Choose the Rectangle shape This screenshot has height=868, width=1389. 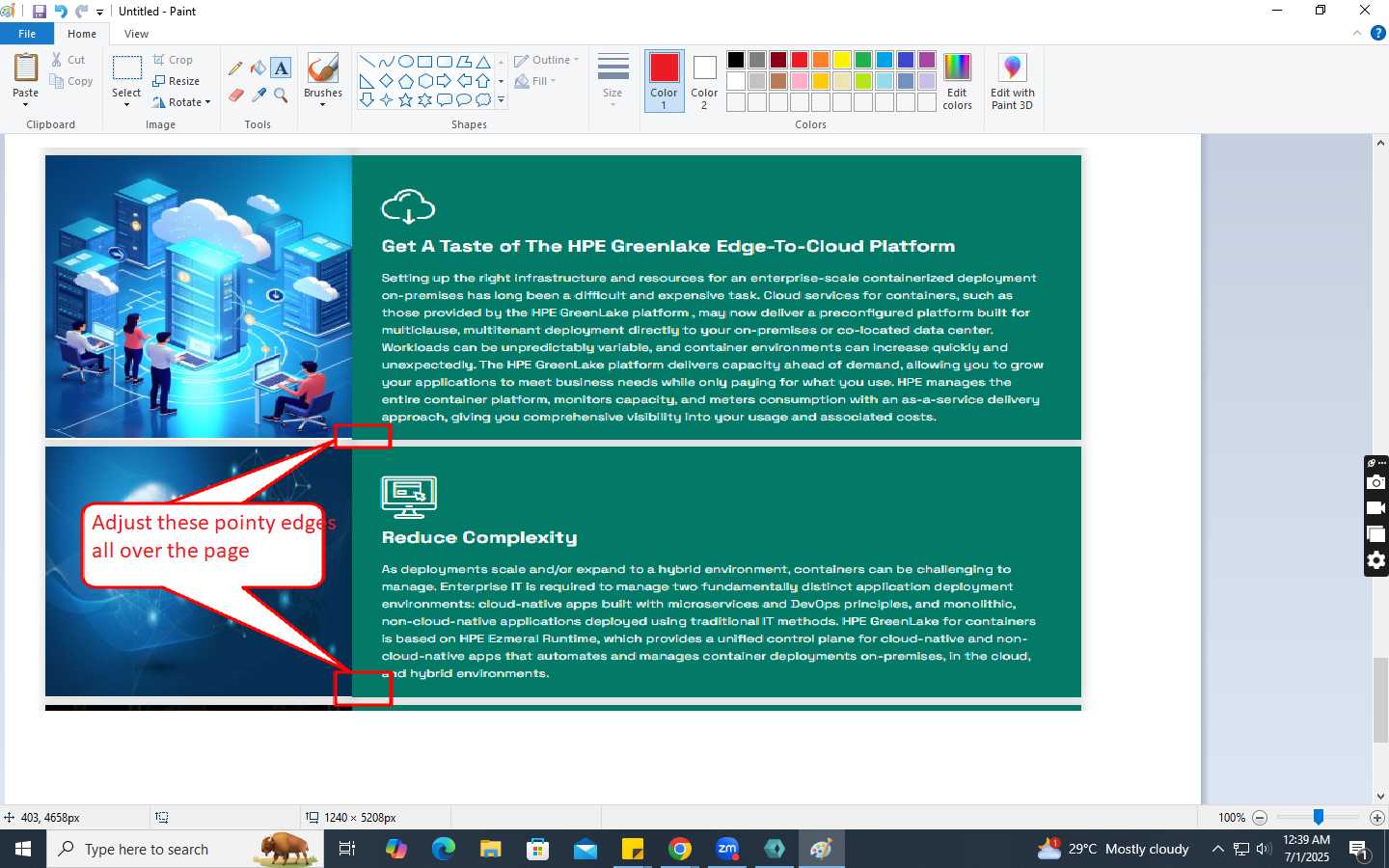[x=424, y=62]
